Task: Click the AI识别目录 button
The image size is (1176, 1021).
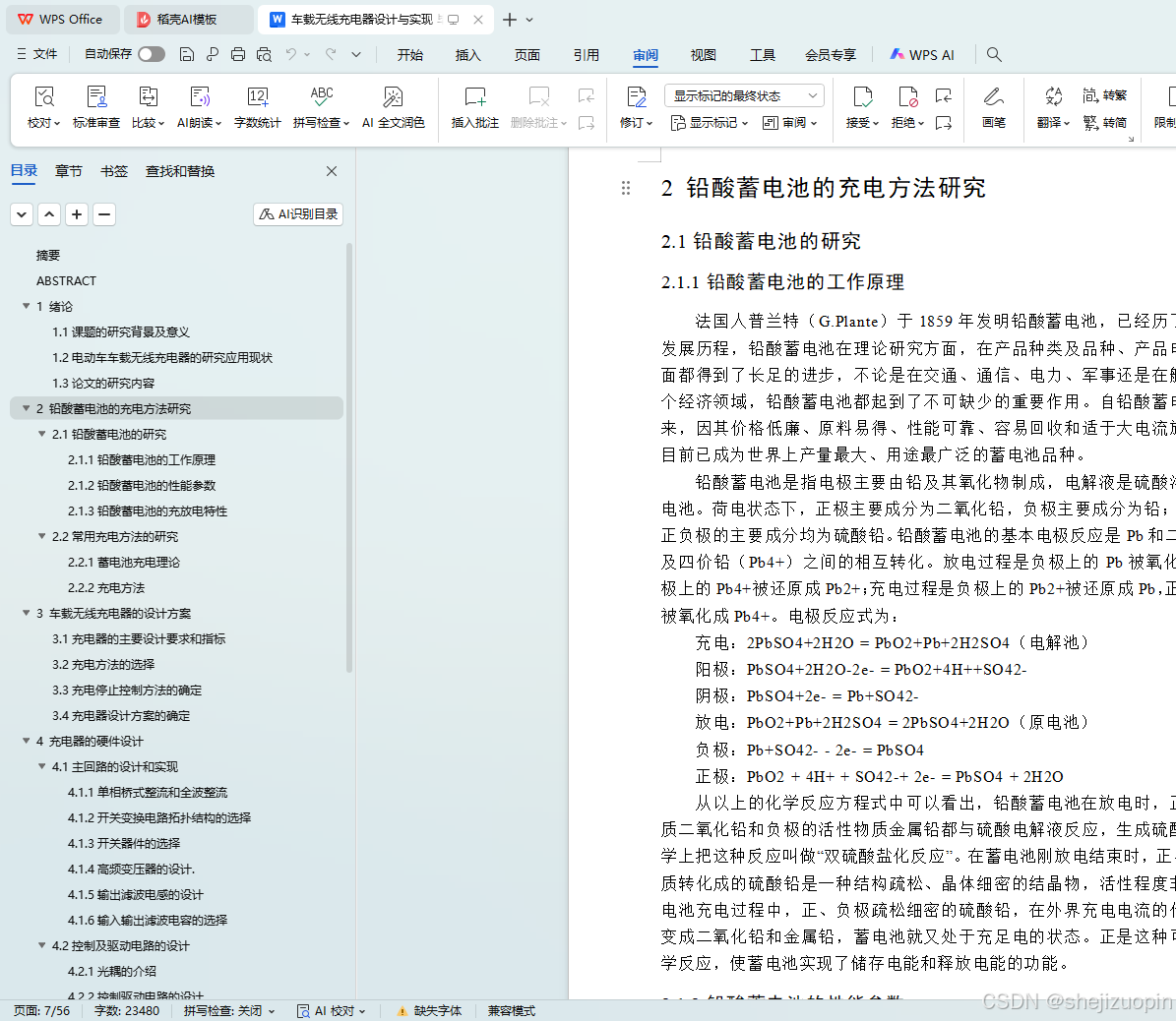Action: point(297,213)
